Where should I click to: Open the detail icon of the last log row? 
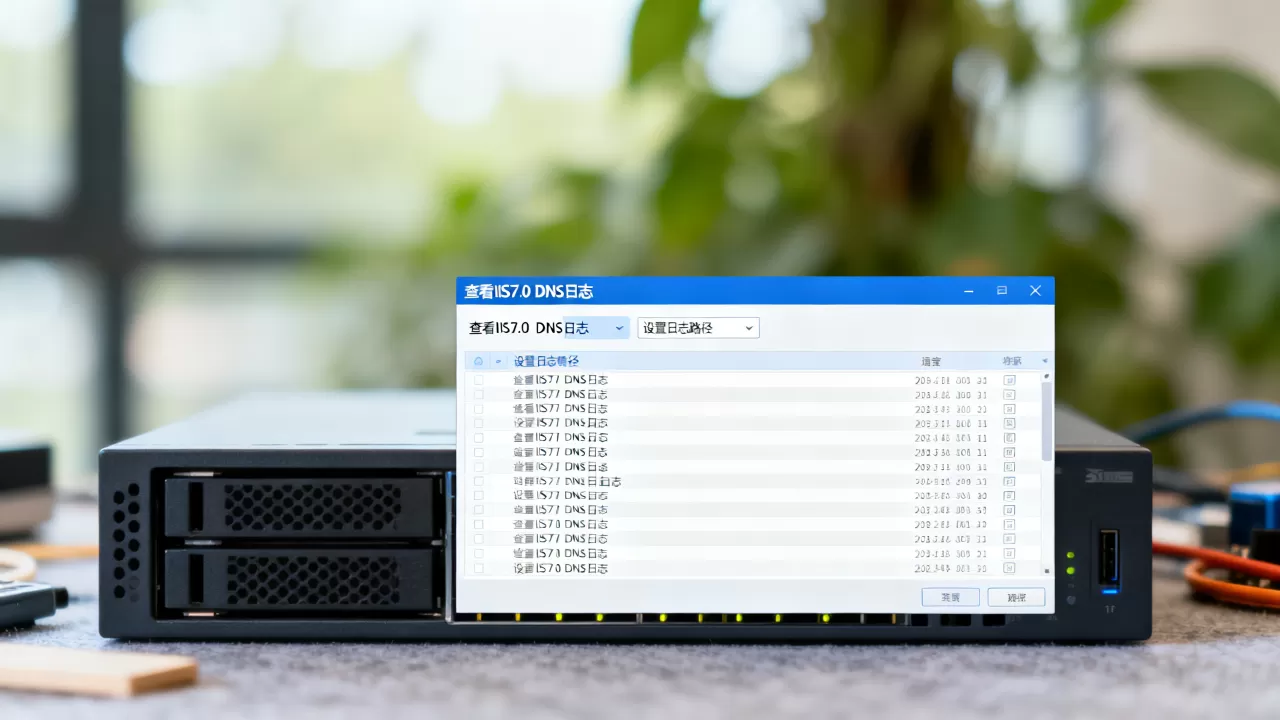tap(1009, 568)
